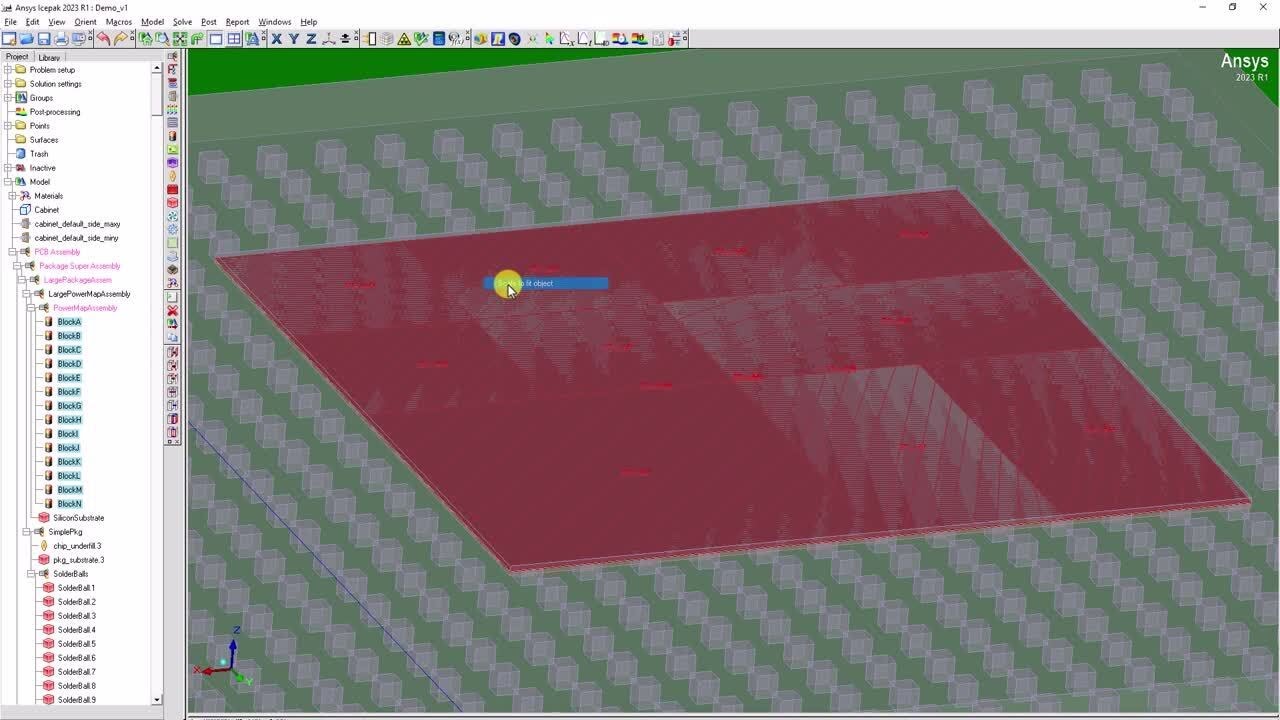Click the Rotate about screen normal icon
This screenshot has width=1280, height=720.
pos(197,39)
